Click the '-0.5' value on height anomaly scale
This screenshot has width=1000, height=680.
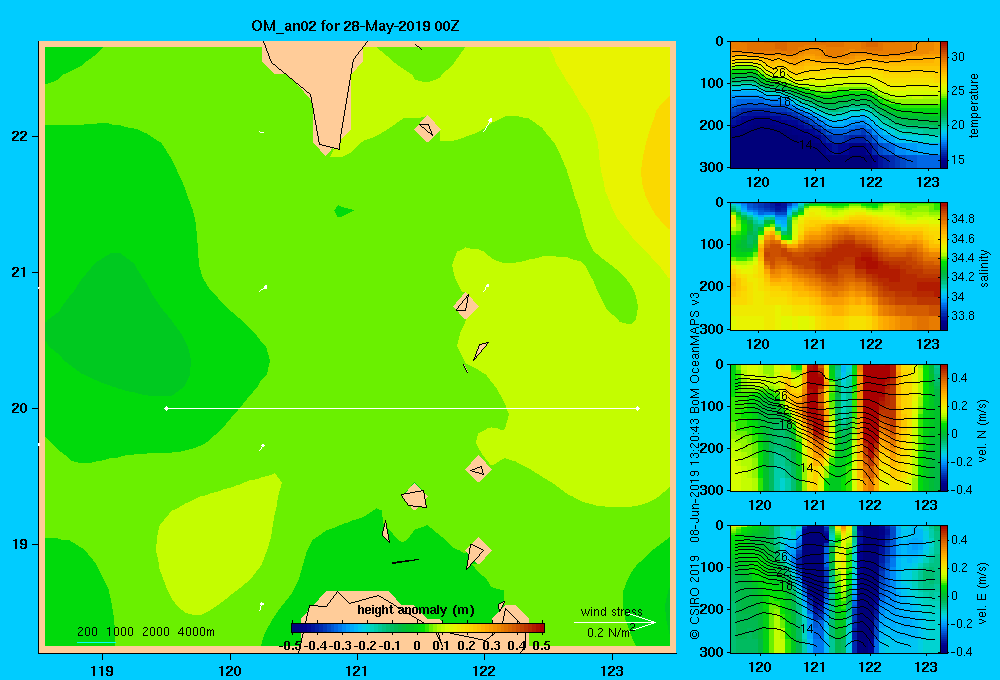pos(290,646)
